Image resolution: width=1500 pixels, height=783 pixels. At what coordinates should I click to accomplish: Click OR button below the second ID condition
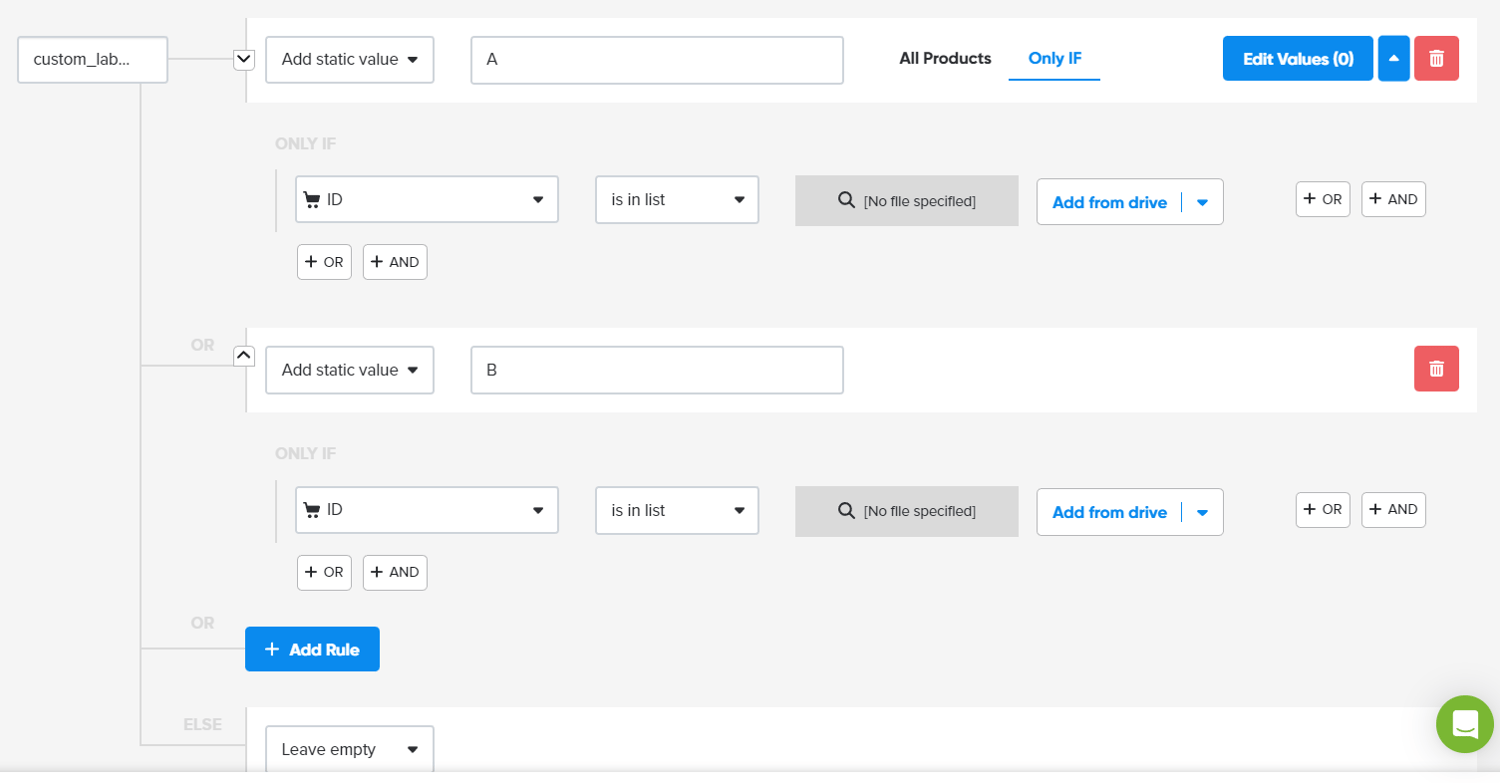click(324, 572)
